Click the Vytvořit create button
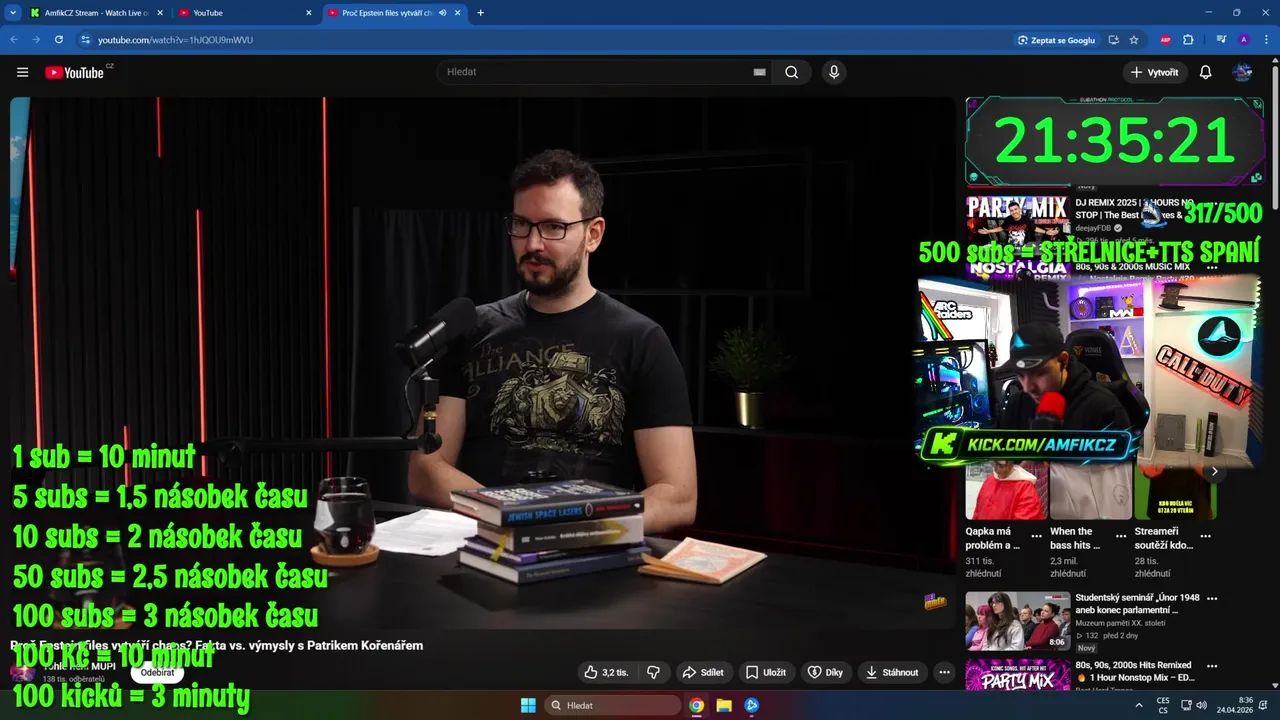 click(1154, 72)
